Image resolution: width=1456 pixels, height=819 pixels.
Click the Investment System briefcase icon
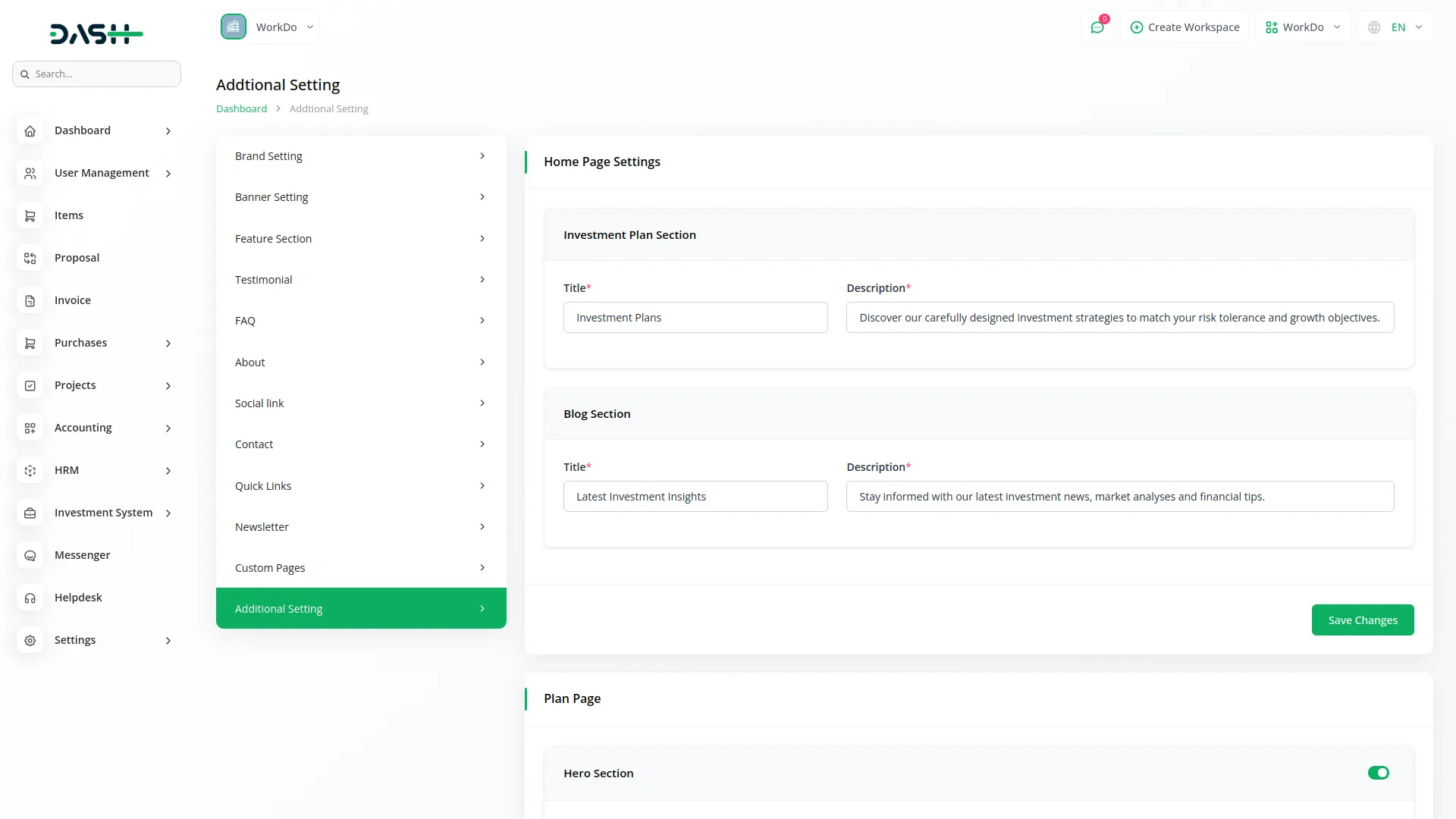[30, 513]
